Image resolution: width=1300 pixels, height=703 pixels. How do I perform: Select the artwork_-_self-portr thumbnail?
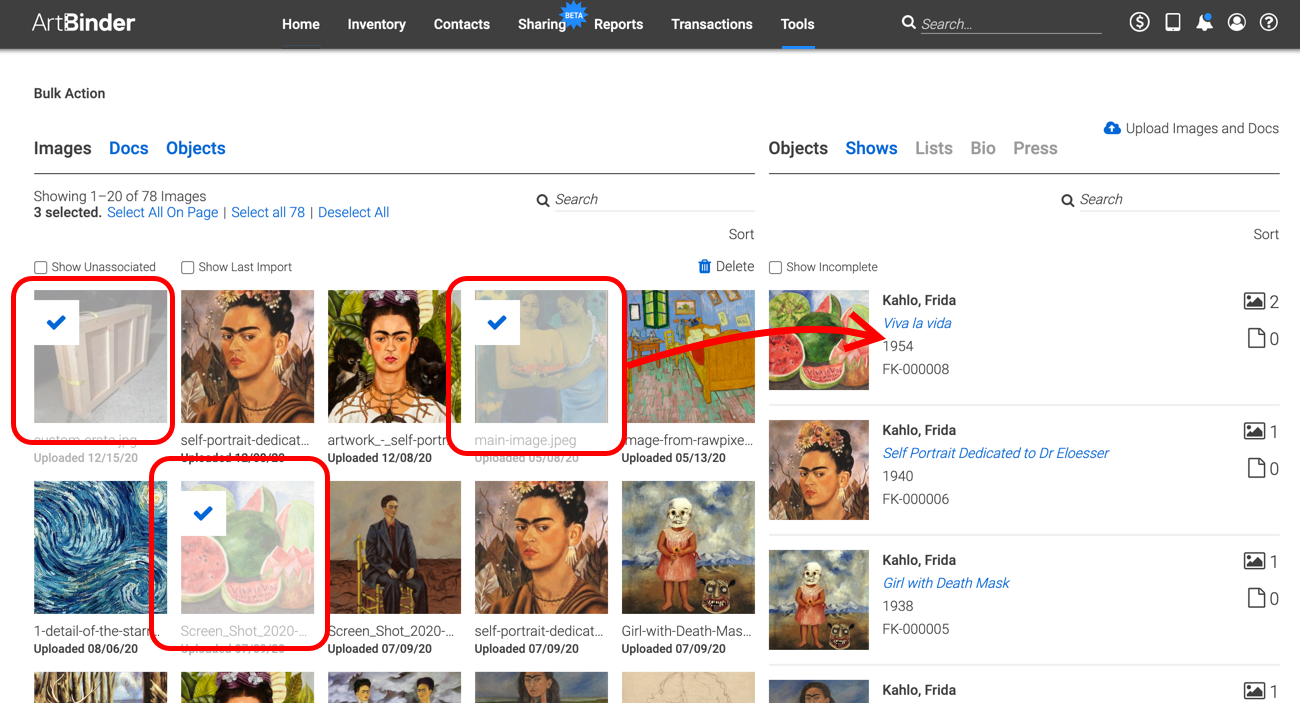394,356
